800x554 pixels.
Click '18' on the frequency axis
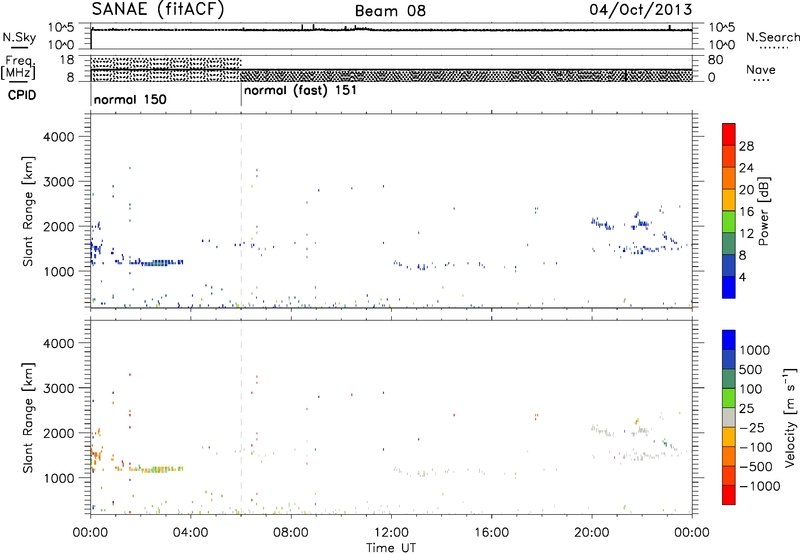pyautogui.click(x=67, y=60)
